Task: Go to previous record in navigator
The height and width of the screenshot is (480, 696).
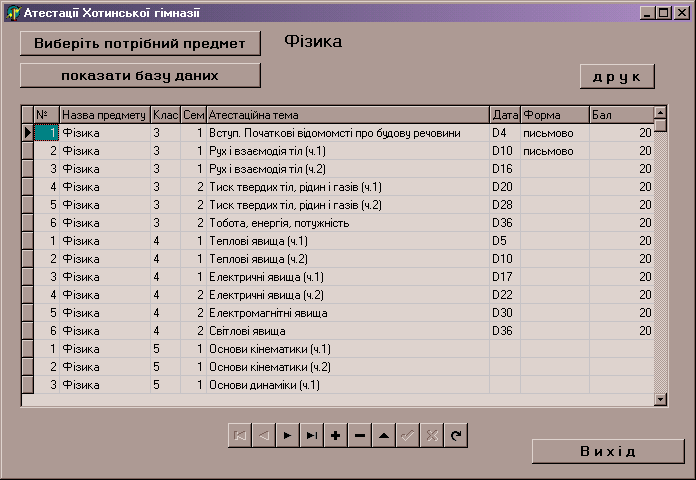Action: click(264, 436)
